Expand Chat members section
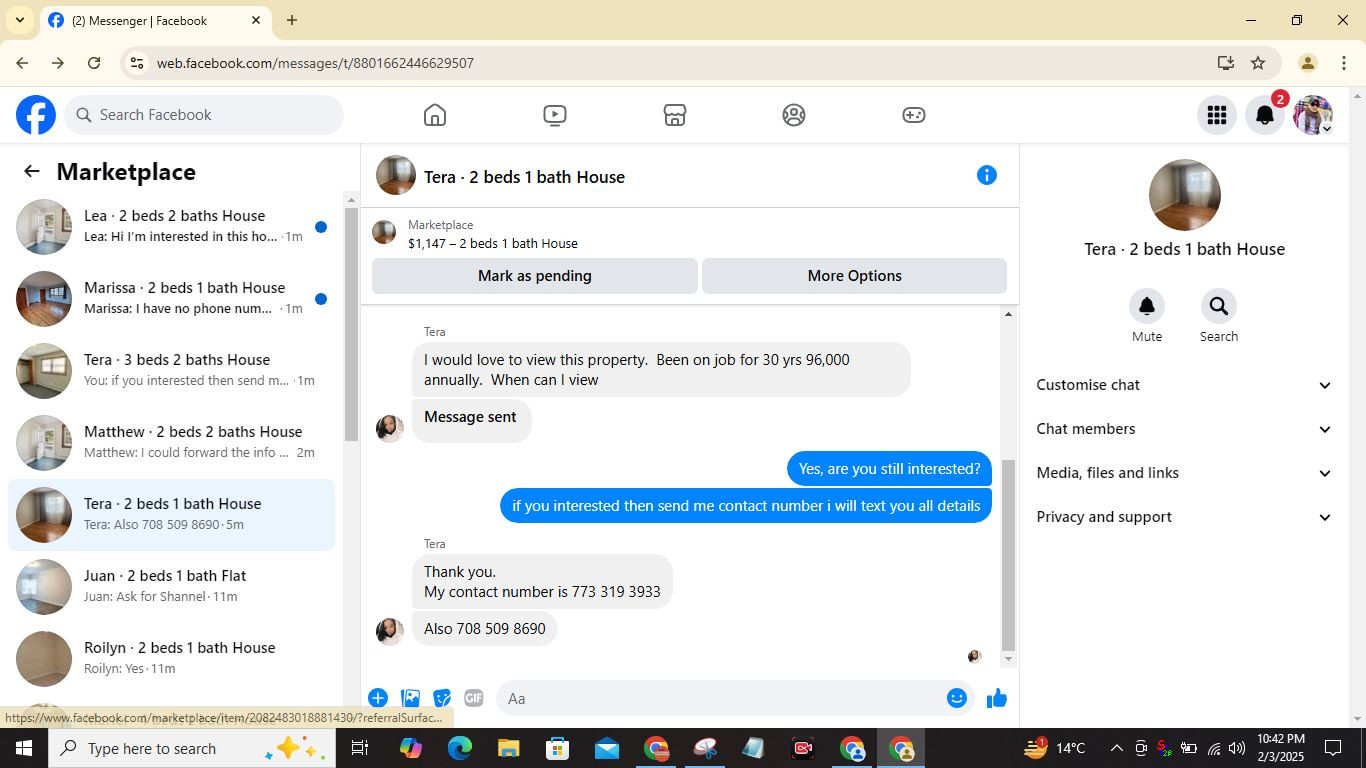Image resolution: width=1366 pixels, height=768 pixels. 1184,429
